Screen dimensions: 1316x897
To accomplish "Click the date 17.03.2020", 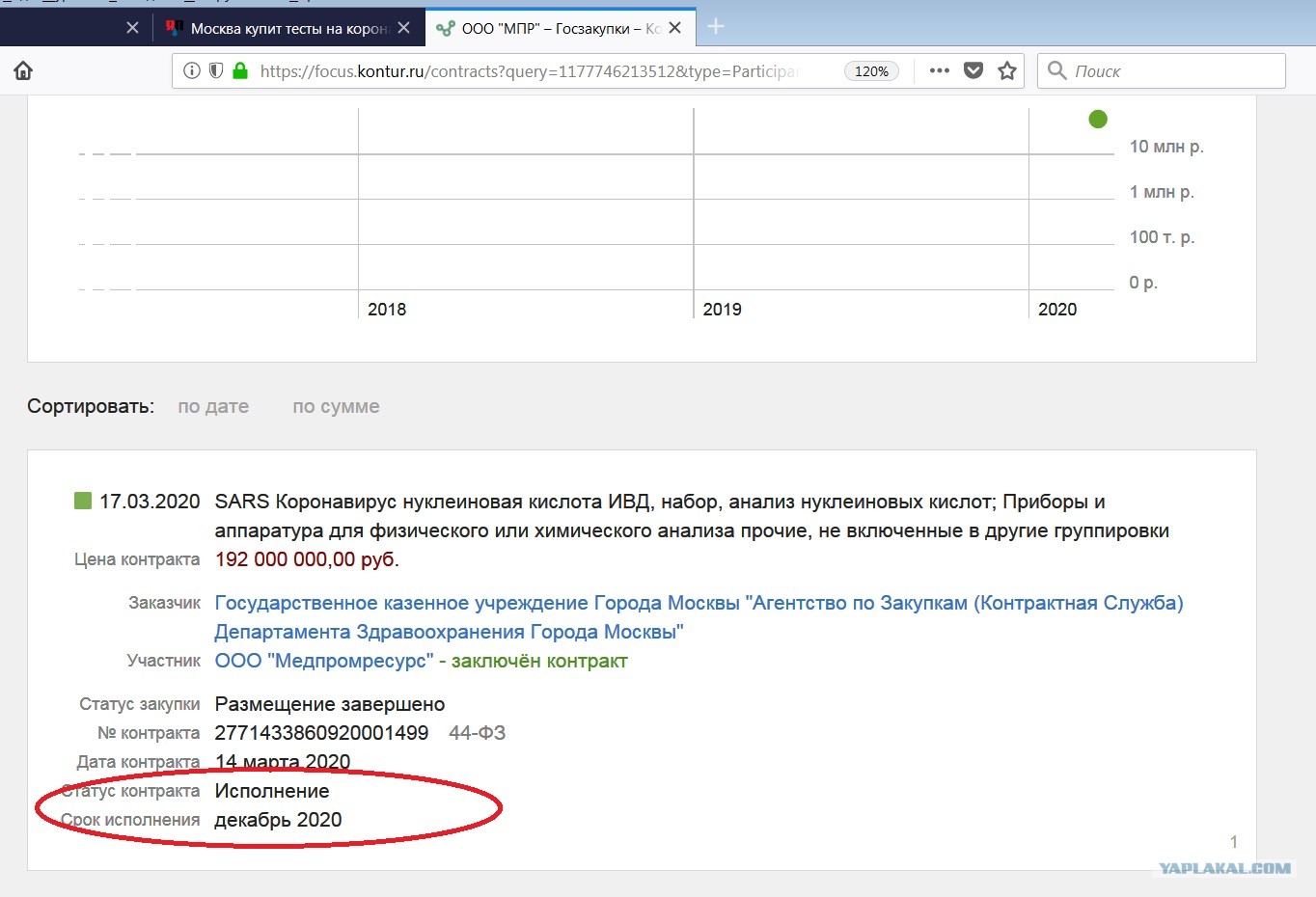I will [x=150, y=502].
